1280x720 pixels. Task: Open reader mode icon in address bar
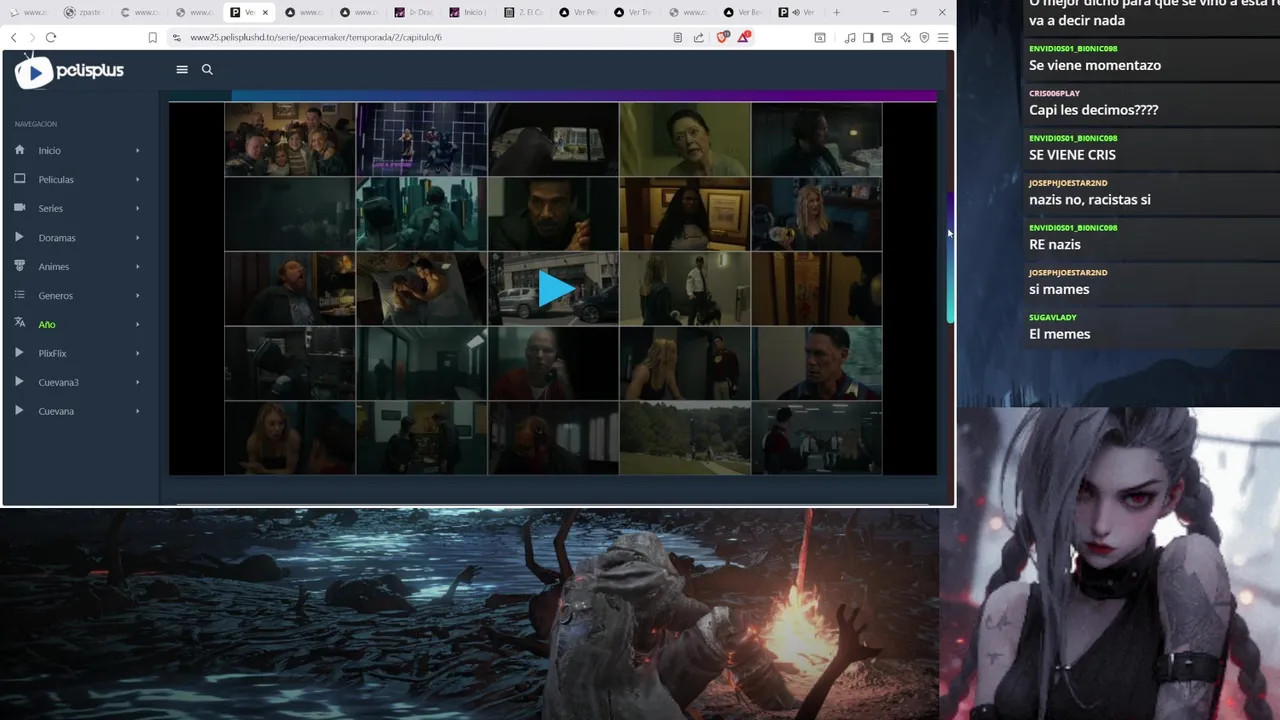pos(678,37)
